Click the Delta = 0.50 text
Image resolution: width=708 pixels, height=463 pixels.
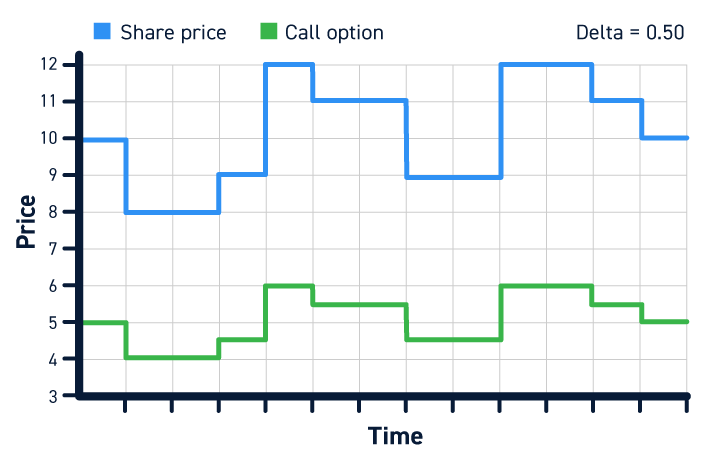pyautogui.click(x=630, y=33)
